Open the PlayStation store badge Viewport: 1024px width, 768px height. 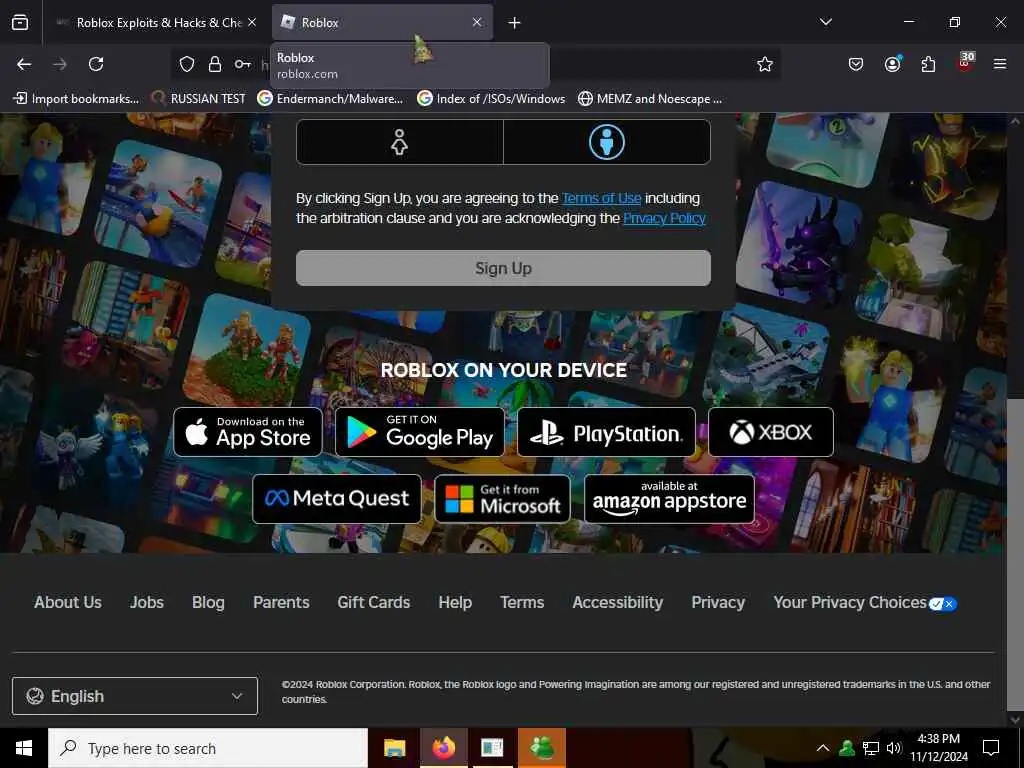[606, 432]
